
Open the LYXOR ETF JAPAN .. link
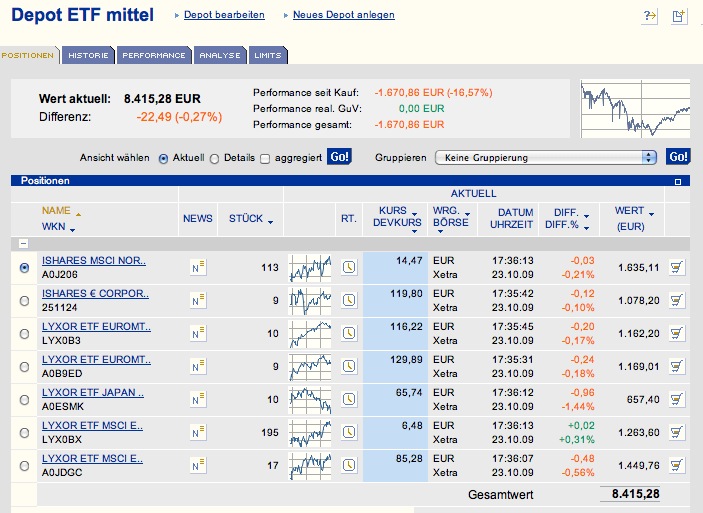pyautogui.click(x=93, y=392)
